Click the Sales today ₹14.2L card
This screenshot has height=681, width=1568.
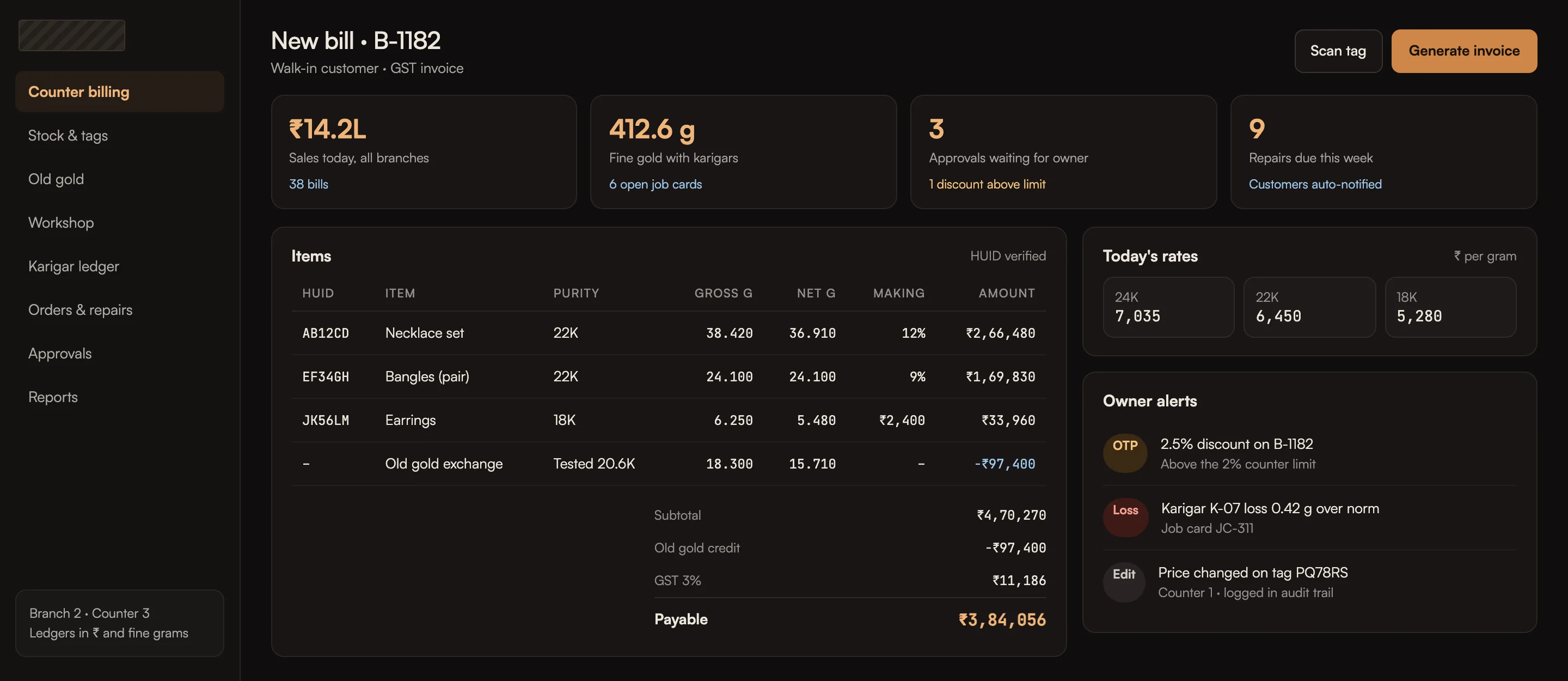424,151
